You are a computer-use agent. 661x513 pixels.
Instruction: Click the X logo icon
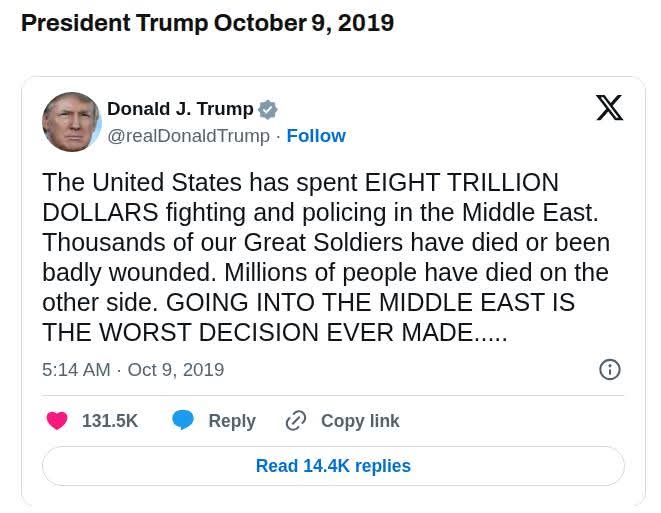(x=609, y=108)
